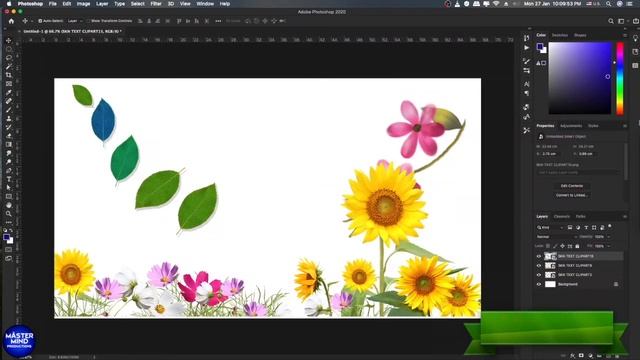Image resolution: width=640 pixels, height=360 pixels.
Task: Click the foreground color swatch in Color panel
Action: (x=540, y=47)
